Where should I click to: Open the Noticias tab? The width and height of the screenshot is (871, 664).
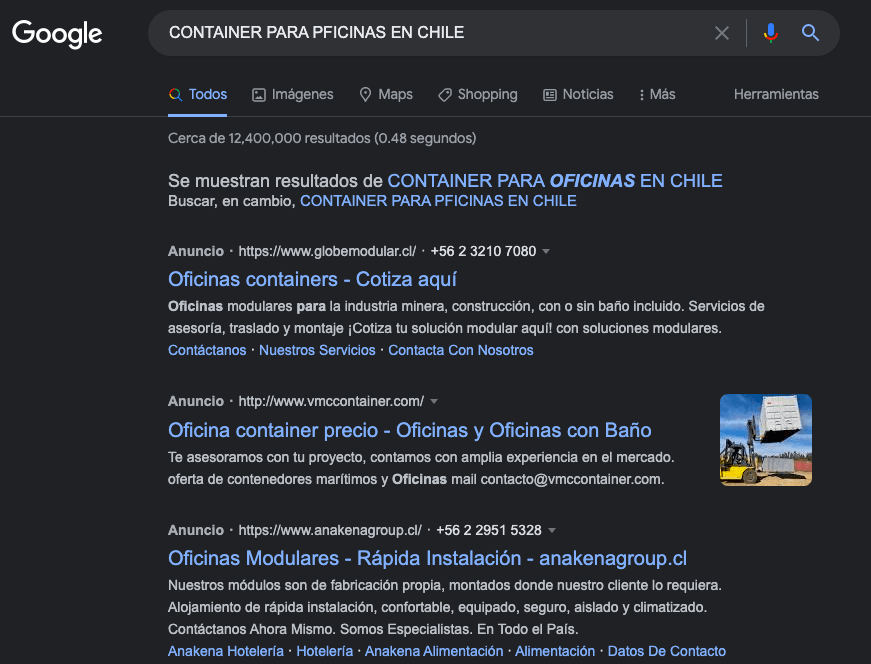pyautogui.click(x=578, y=94)
